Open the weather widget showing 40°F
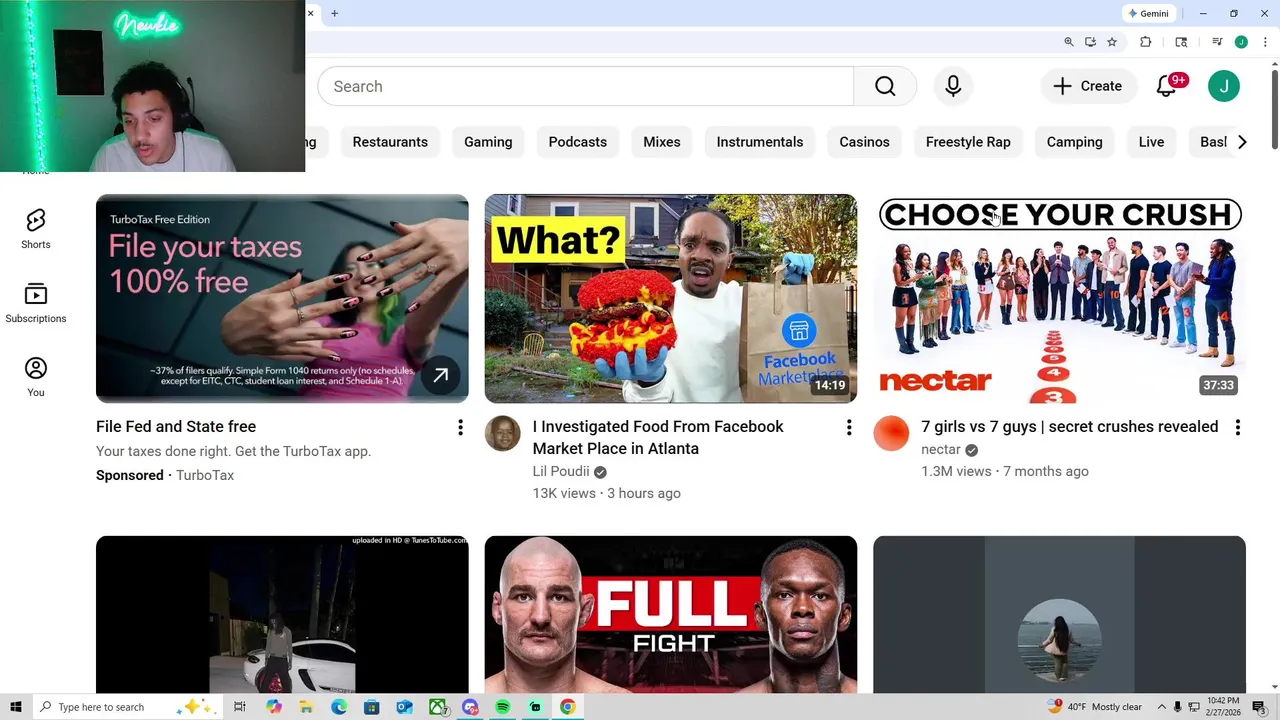 click(1095, 707)
